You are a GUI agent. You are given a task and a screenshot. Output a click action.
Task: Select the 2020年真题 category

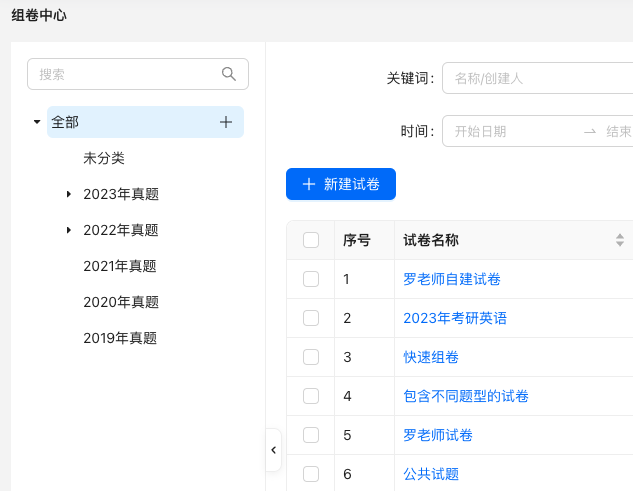121,302
